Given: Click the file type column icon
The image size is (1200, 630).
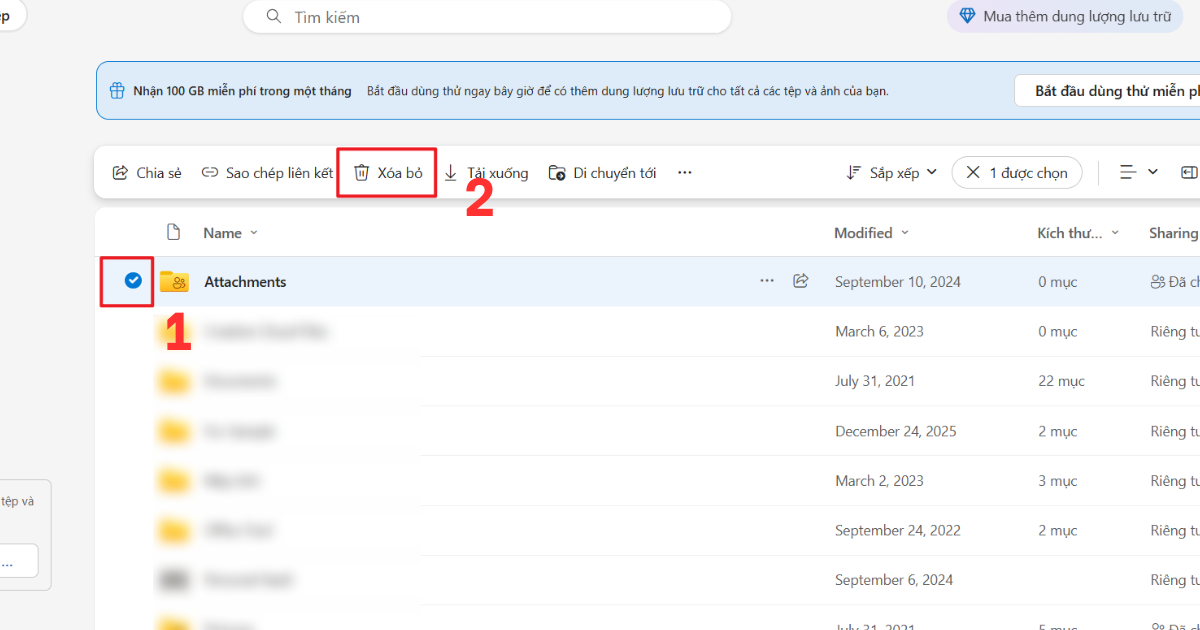Looking at the screenshot, I should coord(173,232).
